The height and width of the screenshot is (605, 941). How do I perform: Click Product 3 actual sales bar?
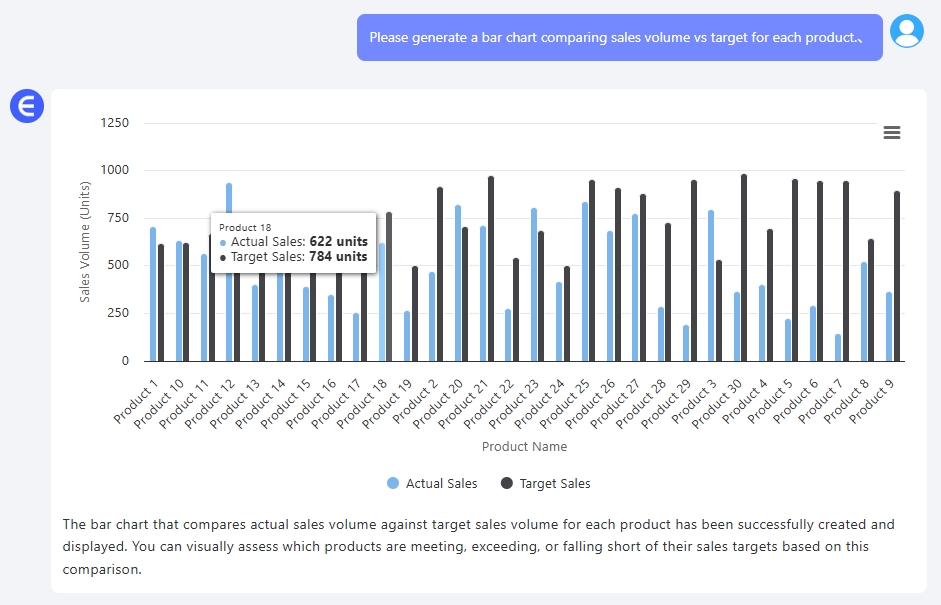click(711, 286)
